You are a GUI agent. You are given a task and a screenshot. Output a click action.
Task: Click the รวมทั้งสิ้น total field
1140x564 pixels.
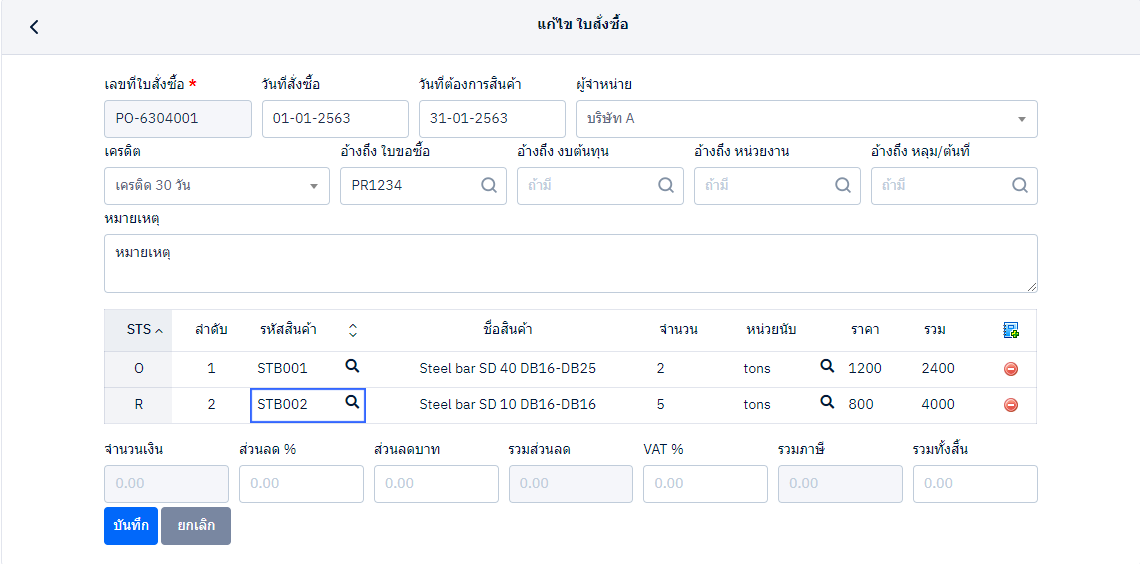point(975,484)
